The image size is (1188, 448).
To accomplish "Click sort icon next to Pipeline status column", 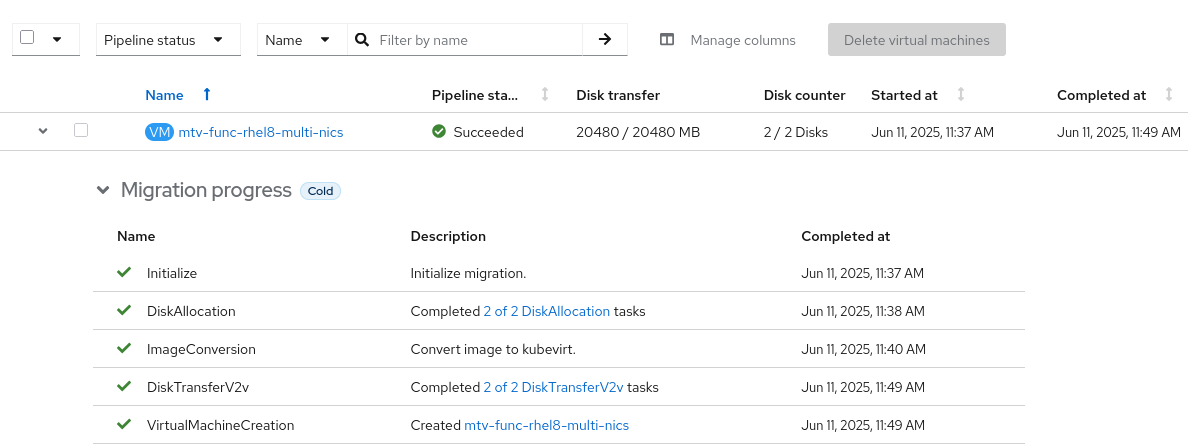I will click(545, 95).
